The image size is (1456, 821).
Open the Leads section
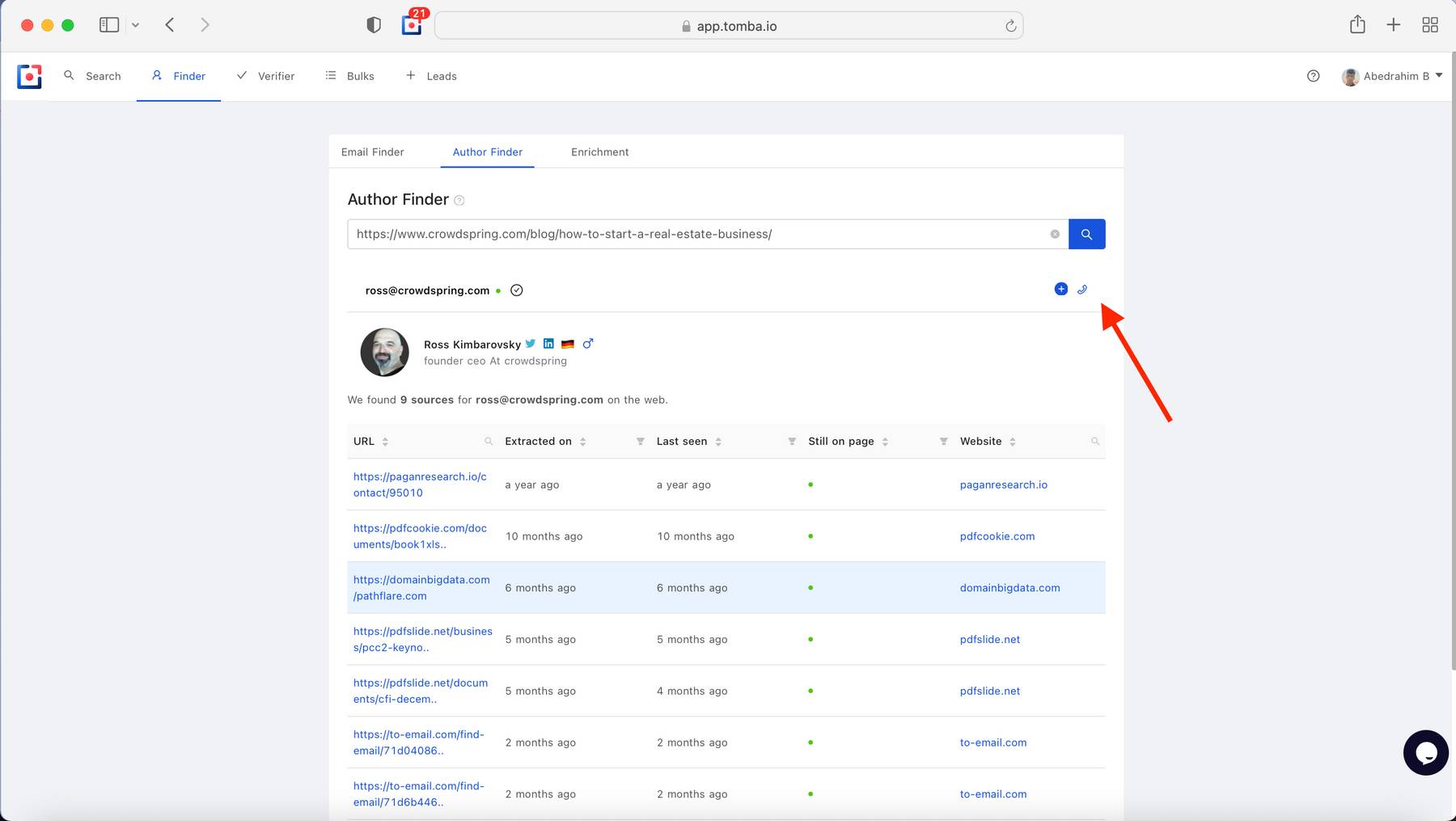coord(431,76)
